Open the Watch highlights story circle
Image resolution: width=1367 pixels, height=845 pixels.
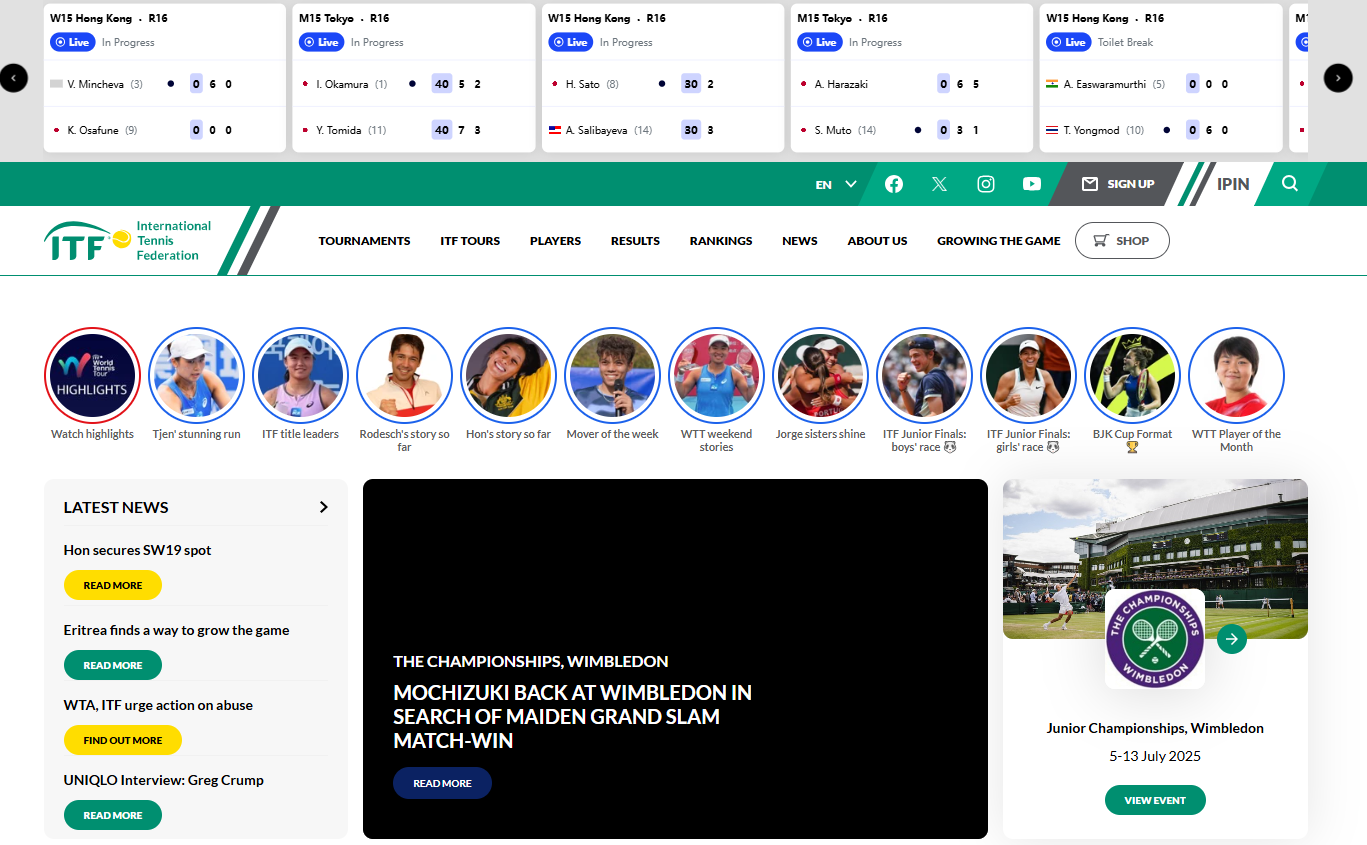coord(92,375)
